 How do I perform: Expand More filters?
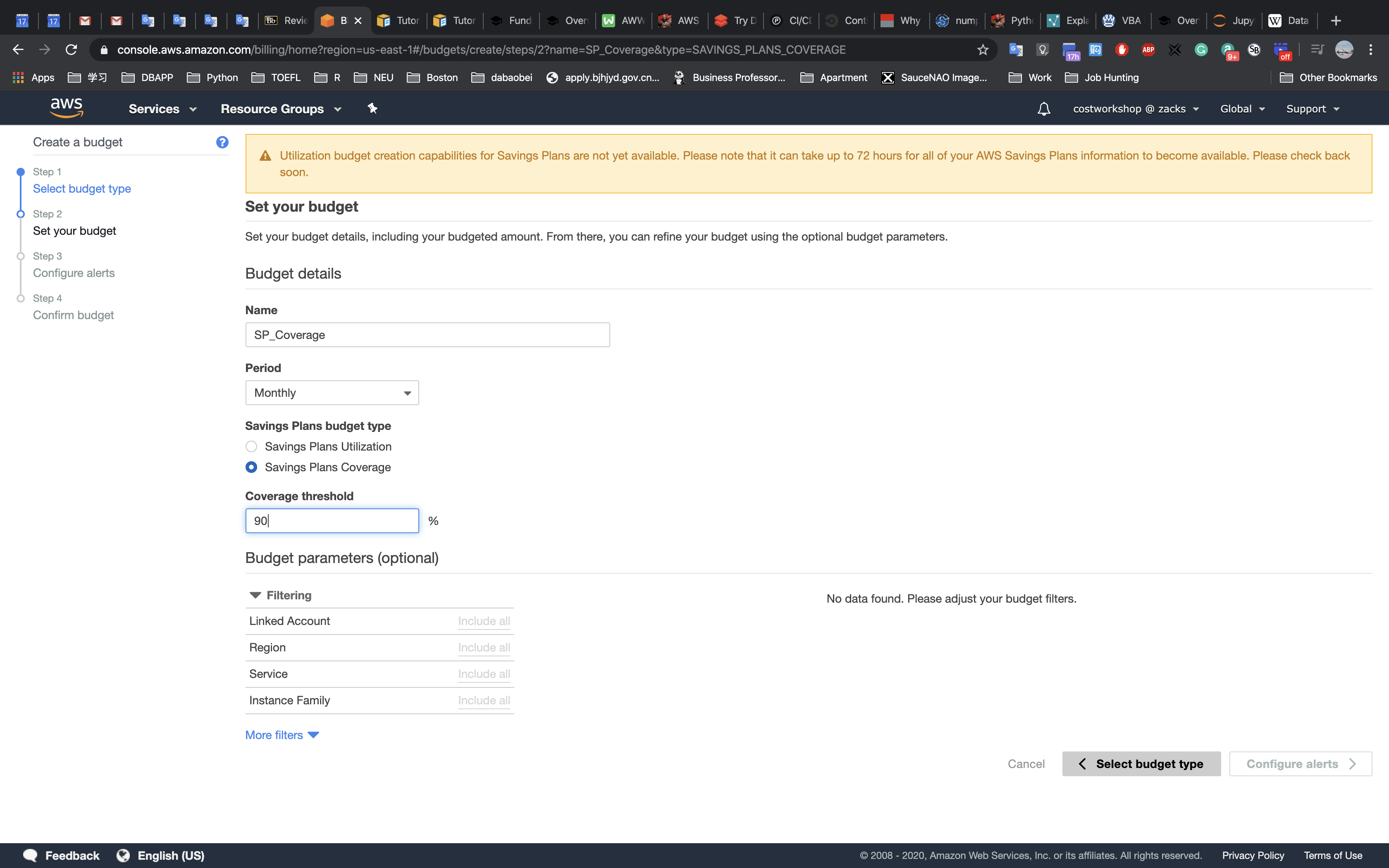pyautogui.click(x=281, y=735)
